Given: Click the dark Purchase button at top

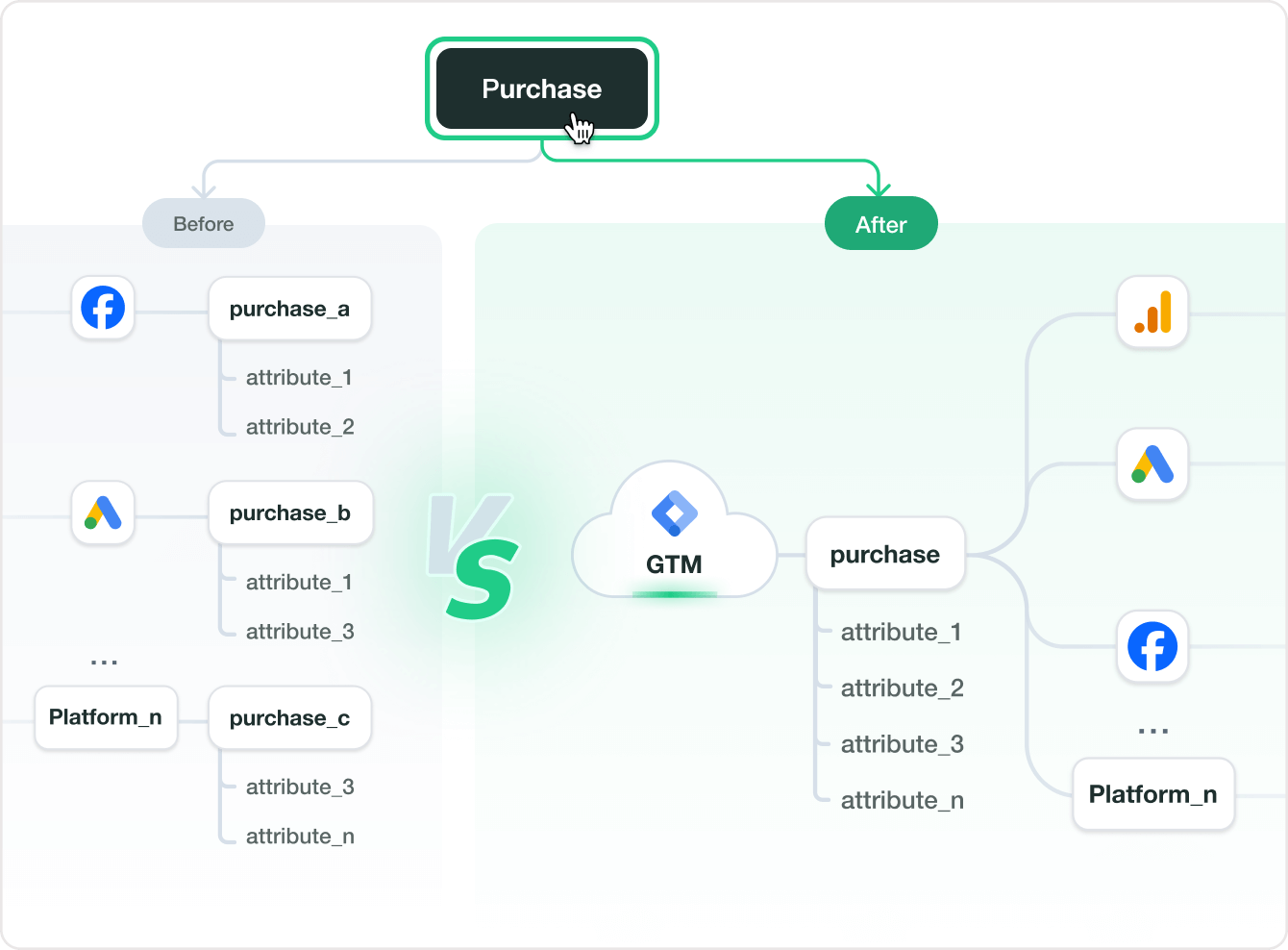Looking at the screenshot, I should point(541,88).
